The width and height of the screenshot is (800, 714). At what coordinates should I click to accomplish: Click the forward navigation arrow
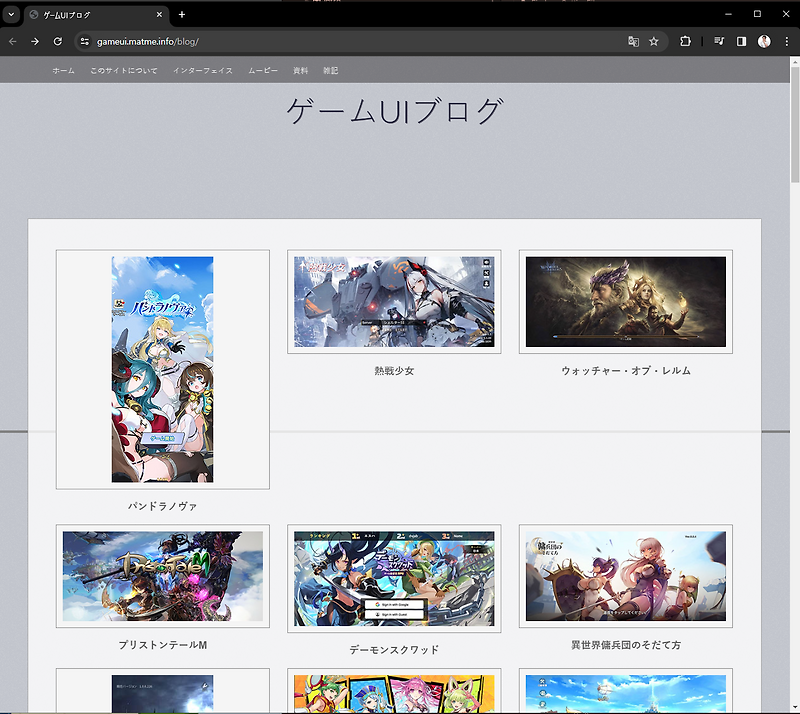coord(36,41)
